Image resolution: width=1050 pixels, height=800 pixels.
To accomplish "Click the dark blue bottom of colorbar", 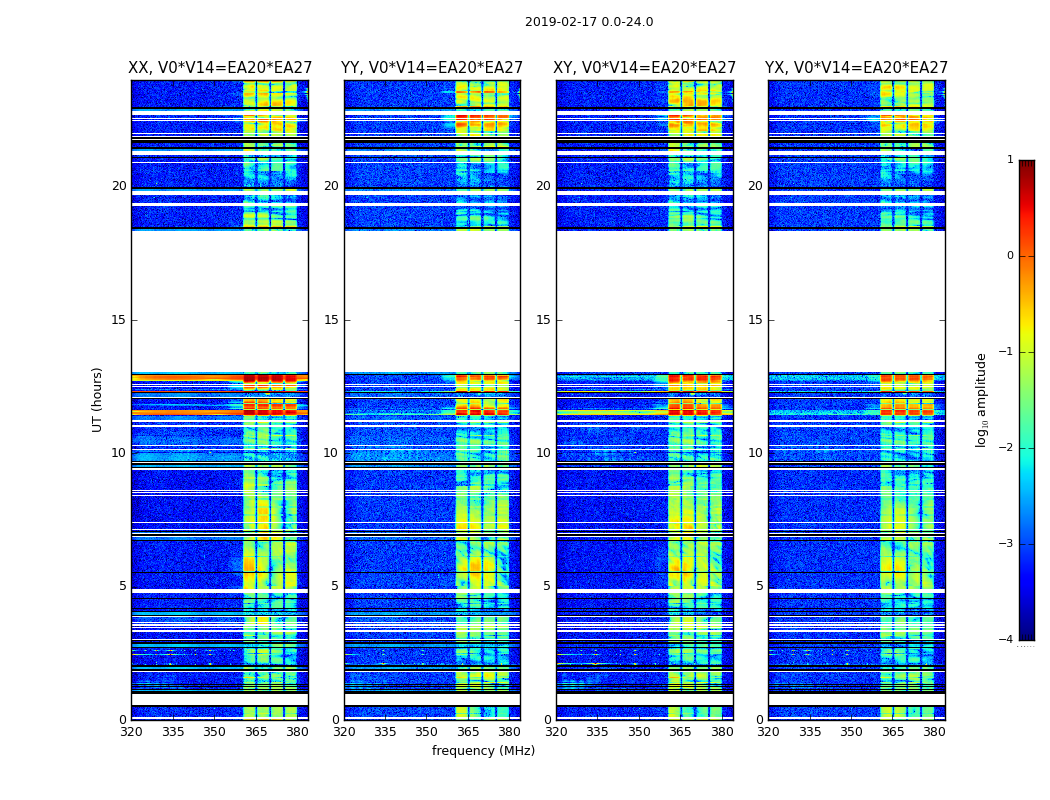I will [x=1027, y=634].
